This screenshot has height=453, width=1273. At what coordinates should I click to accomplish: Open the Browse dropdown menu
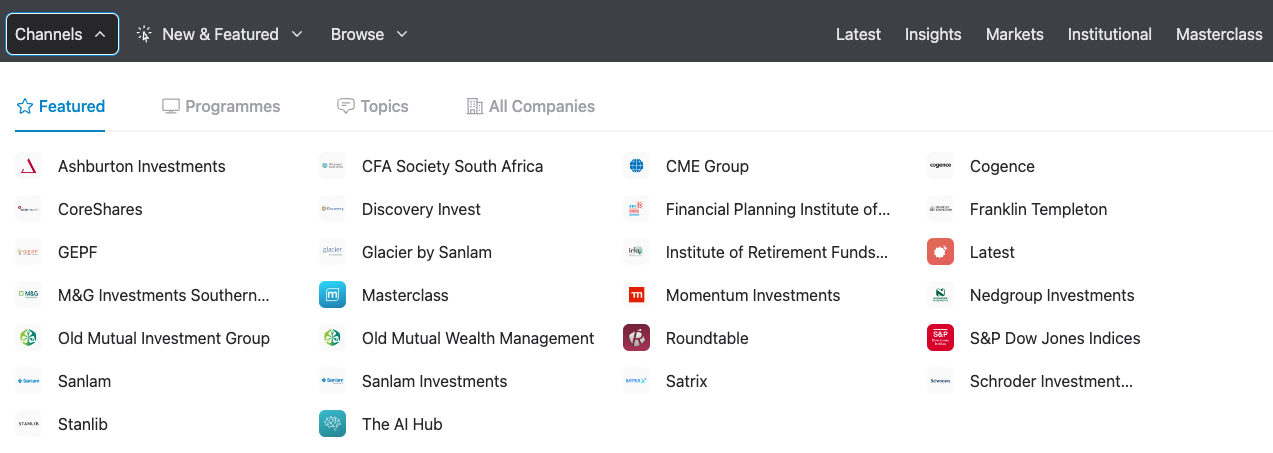tap(369, 34)
